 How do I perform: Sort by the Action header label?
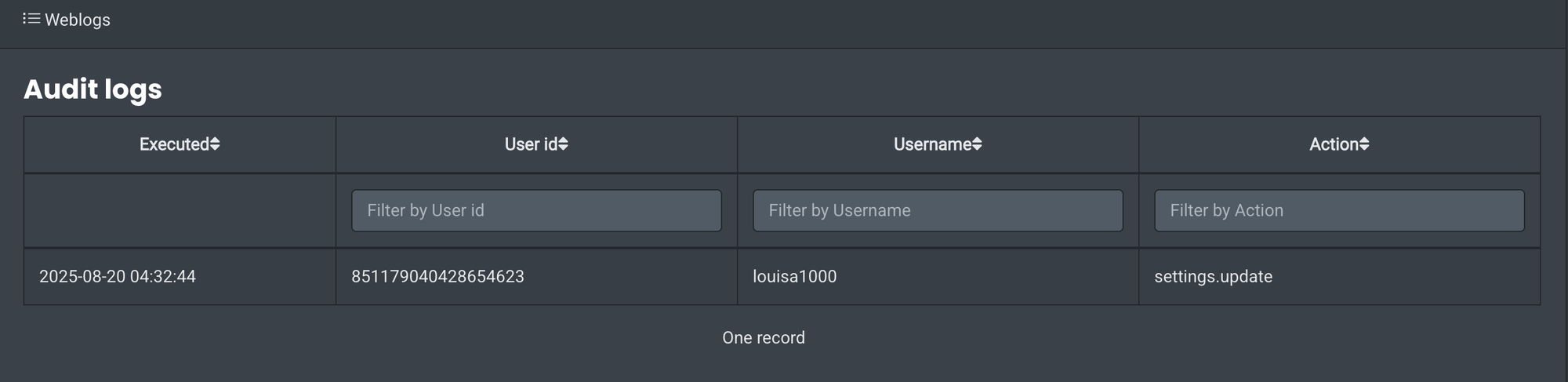pyautogui.click(x=1334, y=144)
